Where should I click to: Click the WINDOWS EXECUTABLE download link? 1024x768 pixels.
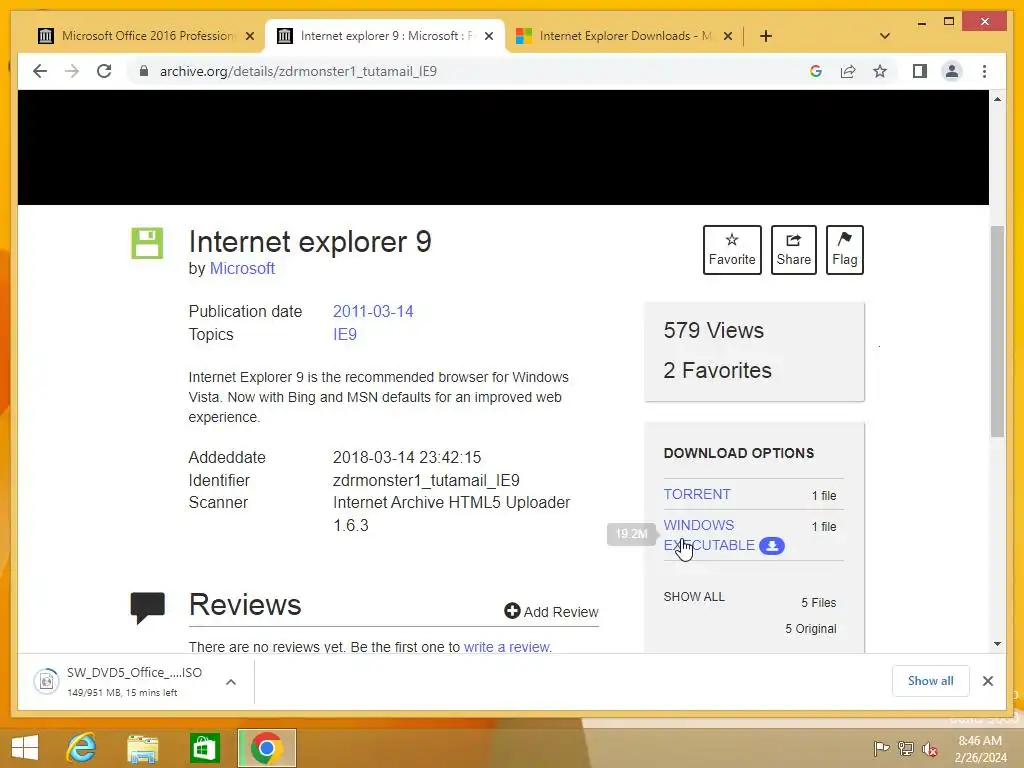coord(709,535)
